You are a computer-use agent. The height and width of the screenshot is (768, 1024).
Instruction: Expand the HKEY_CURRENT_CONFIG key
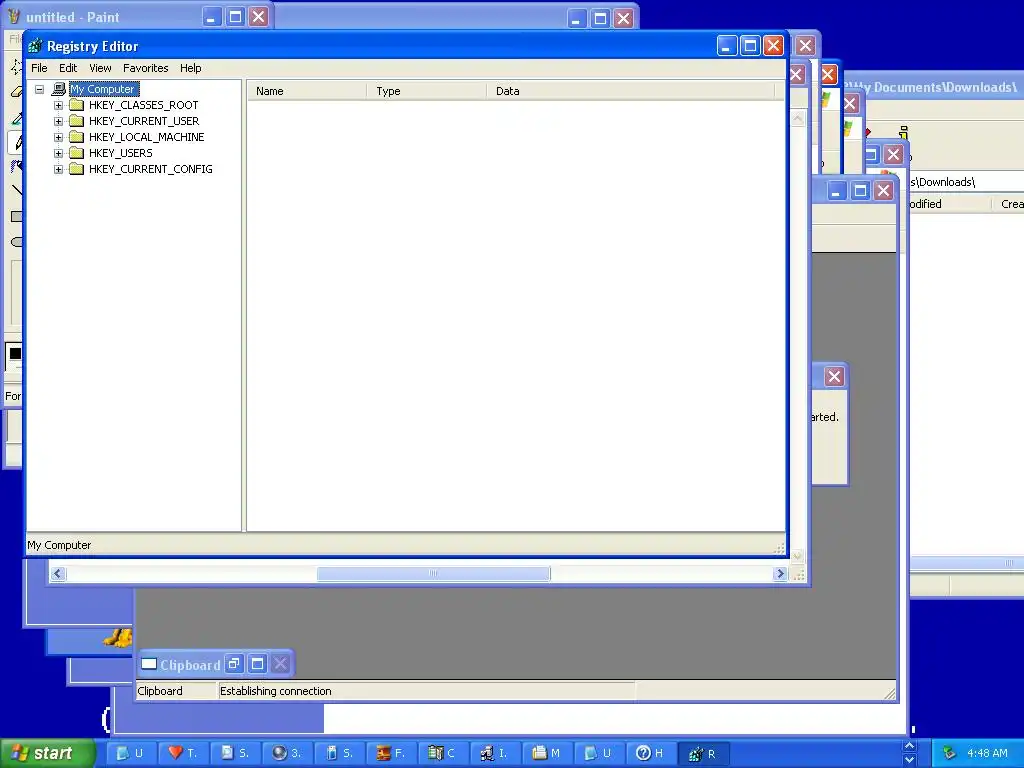(x=58, y=169)
